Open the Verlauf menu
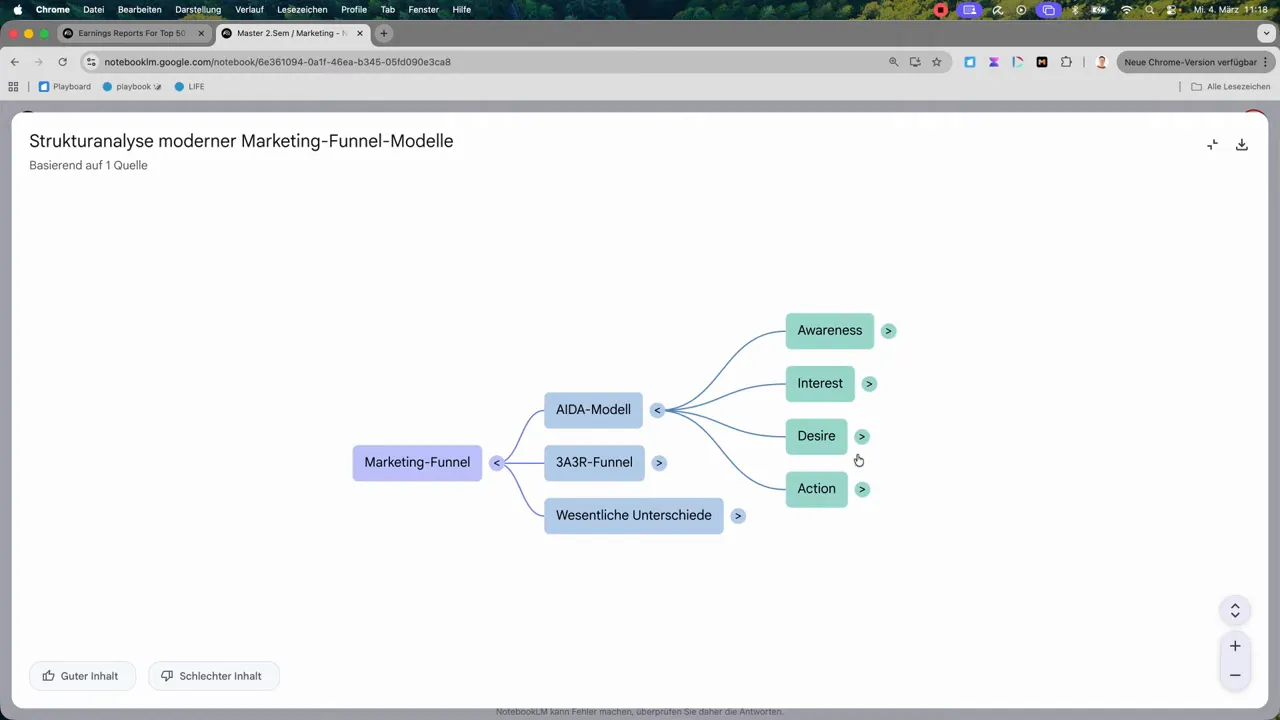This screenshot has height=720, width=1280. (x=250, y=10)
